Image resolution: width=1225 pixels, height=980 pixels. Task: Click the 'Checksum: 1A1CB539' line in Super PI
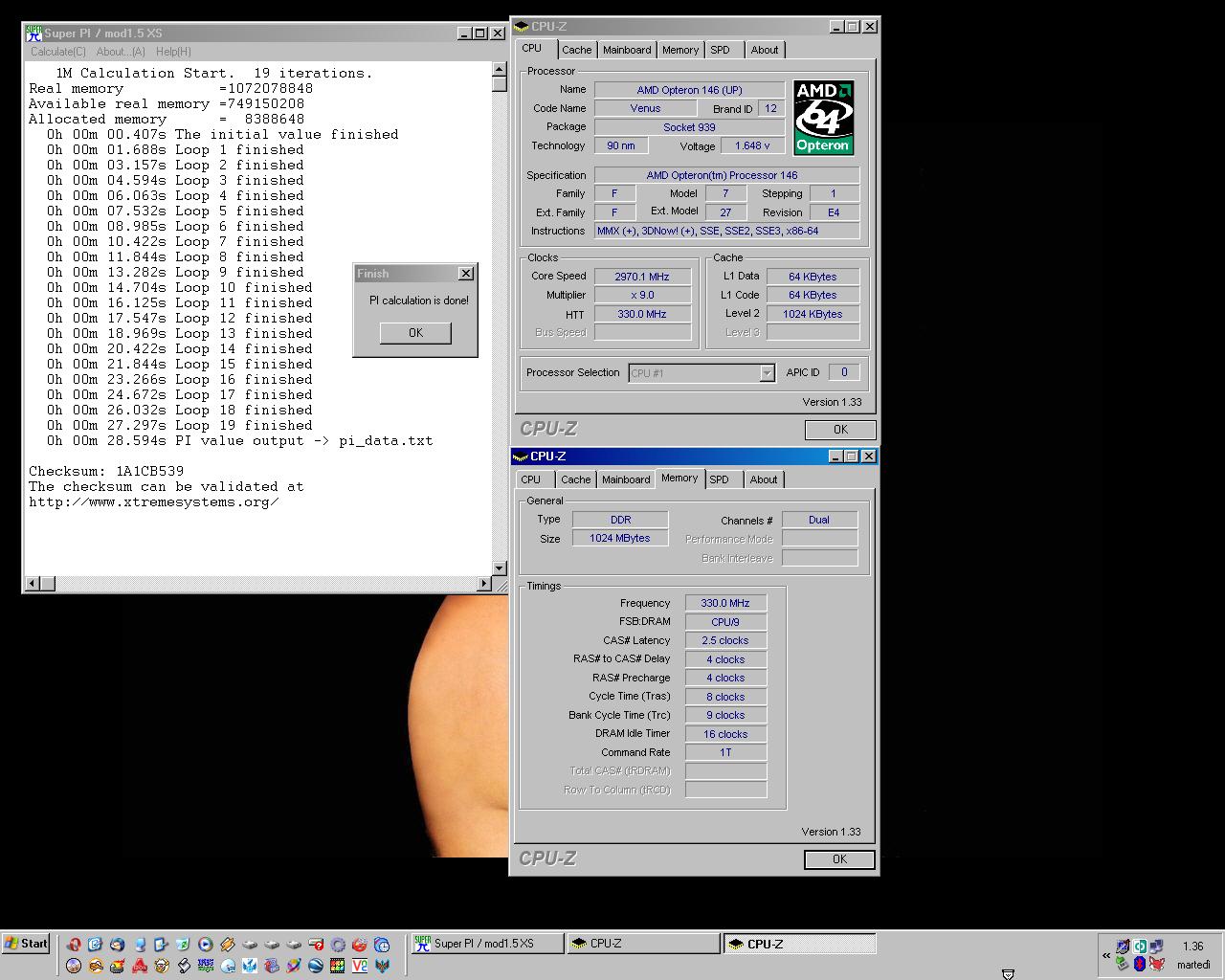pyautogui.click(x=106, y=471)
